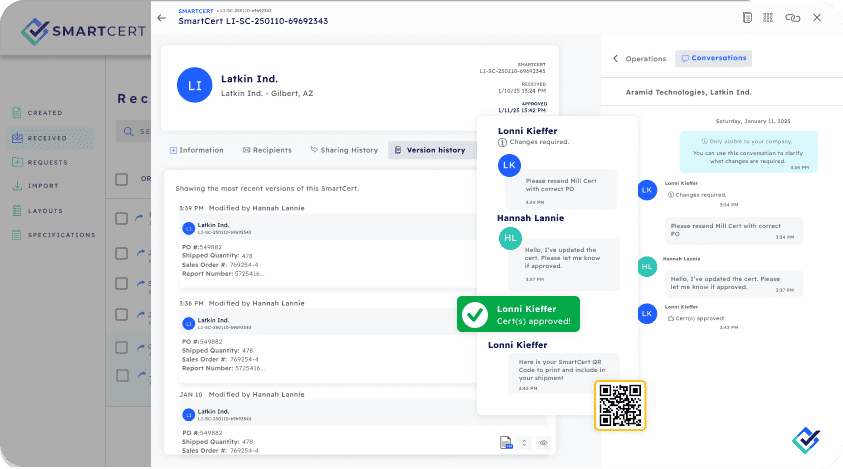Image resolution: width=843 pixels, height=469 pixels.
Task: Open the Sharing History tab
Action: [342, 150]
